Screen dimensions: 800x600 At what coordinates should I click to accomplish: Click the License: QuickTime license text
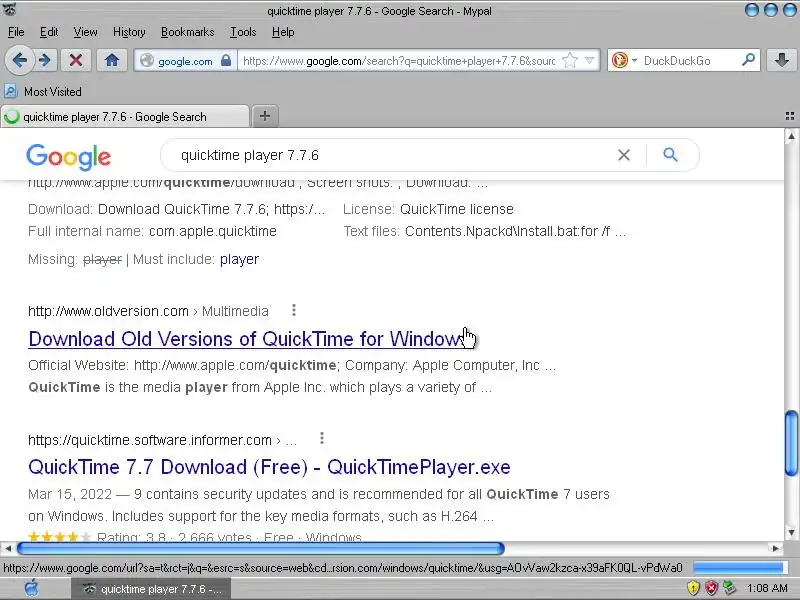428,209
